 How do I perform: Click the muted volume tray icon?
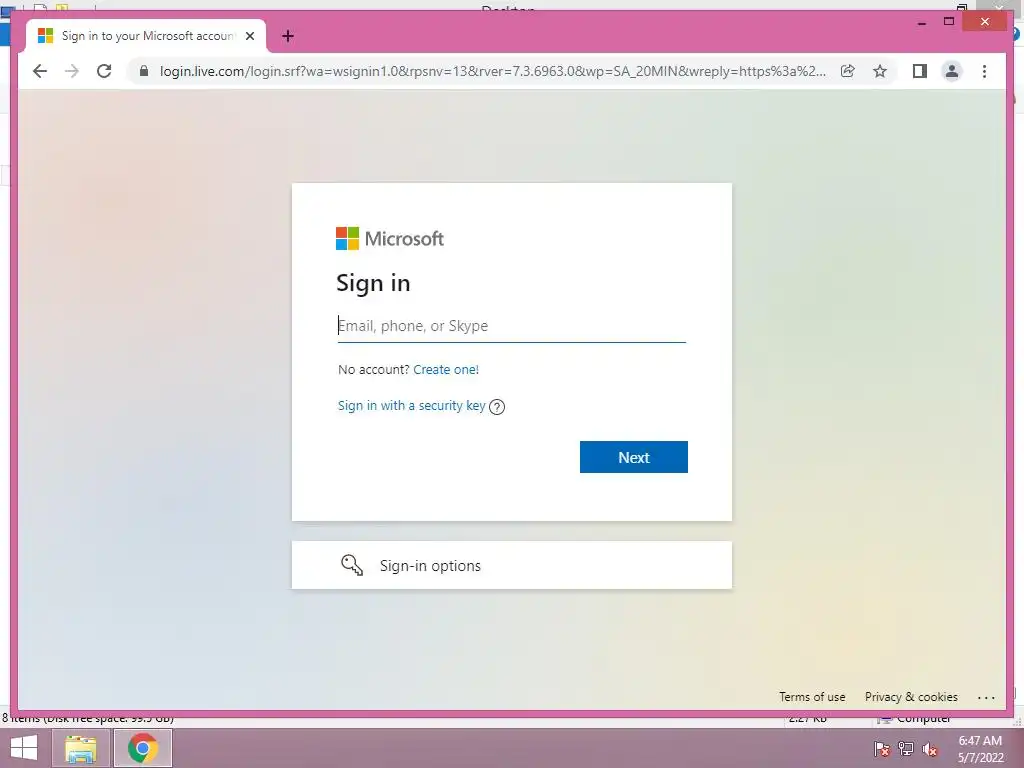click(930, 749)
